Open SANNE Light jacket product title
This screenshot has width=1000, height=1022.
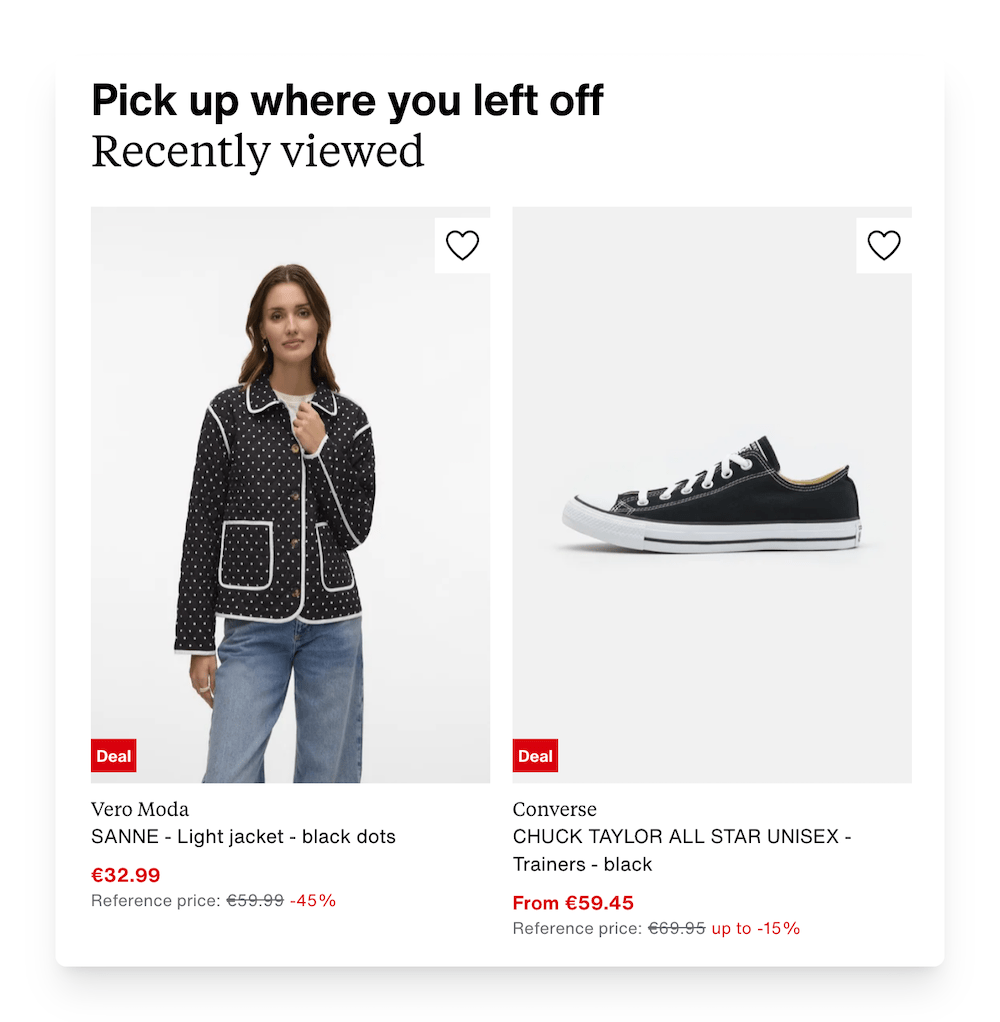tap(243, 836)
